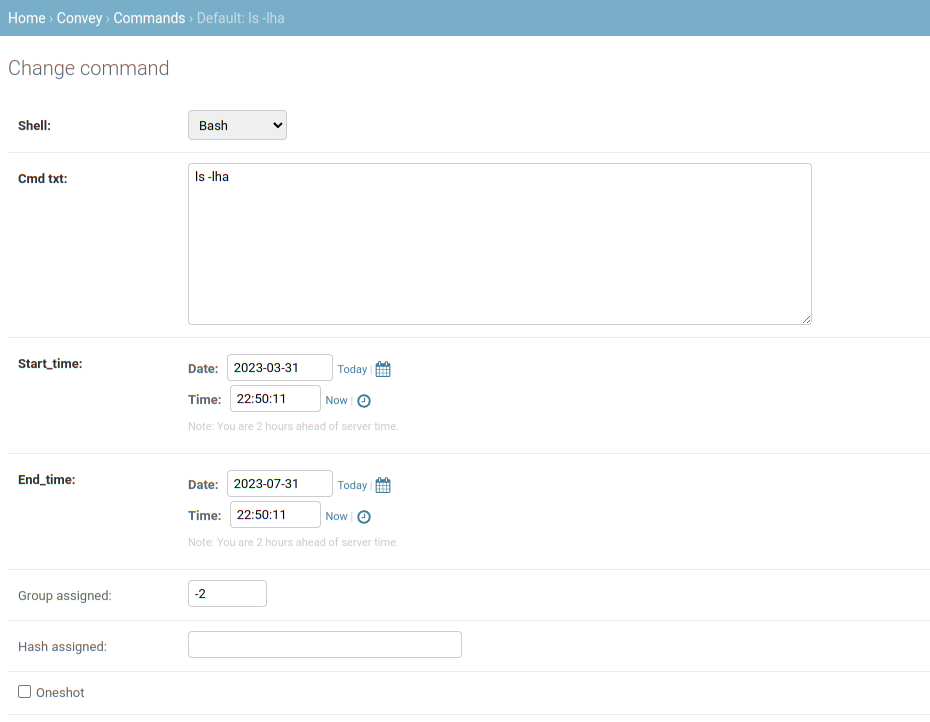930x722 pixels.
Task: Set start date to today using Today link
Action: tap(351, 369)
